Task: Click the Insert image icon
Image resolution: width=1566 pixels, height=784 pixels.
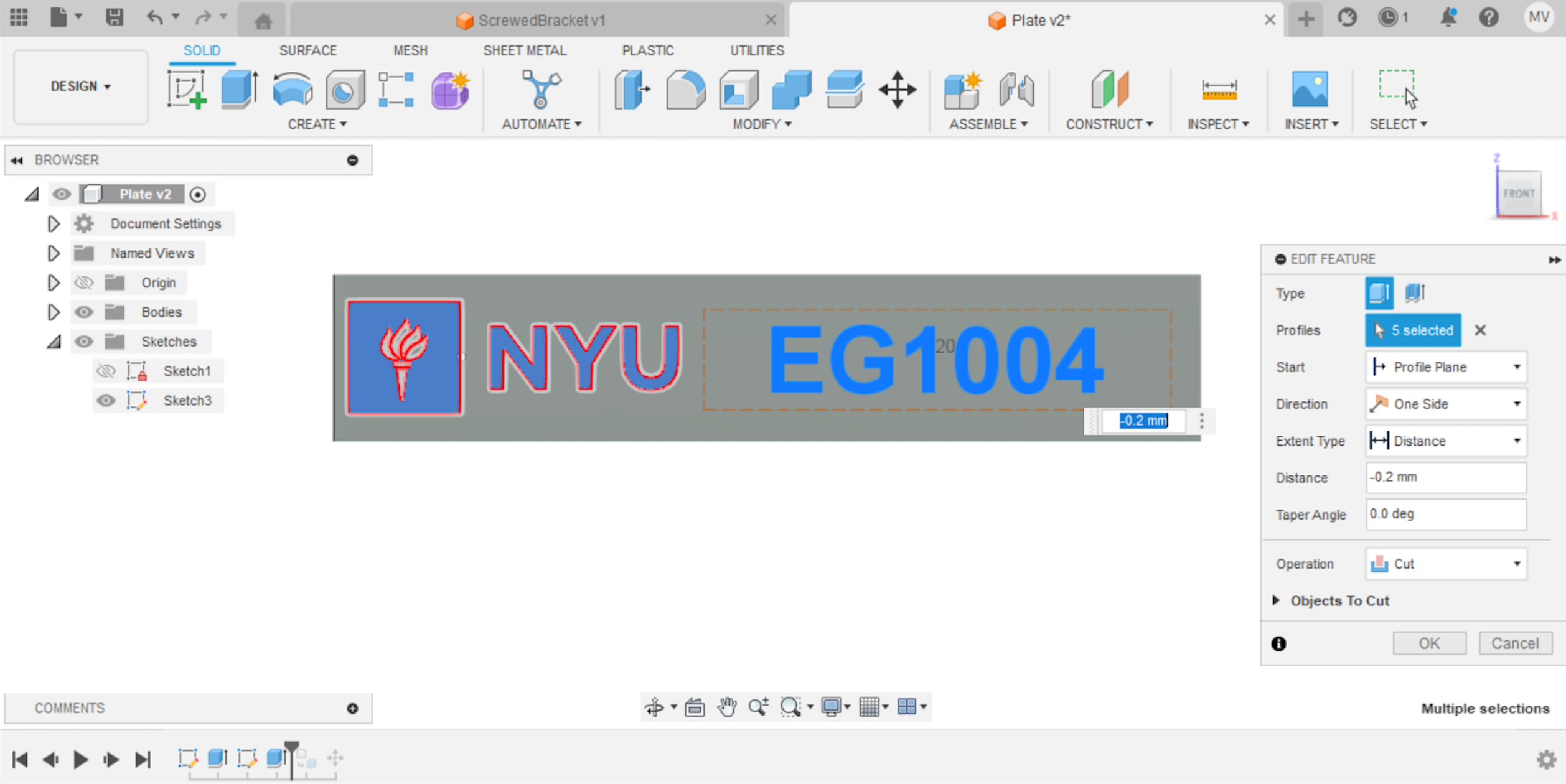Action: 1310,90
